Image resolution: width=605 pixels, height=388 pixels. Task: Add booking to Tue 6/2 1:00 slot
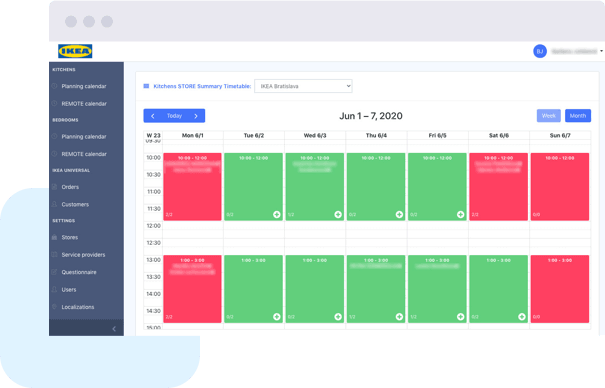[277, 317]
